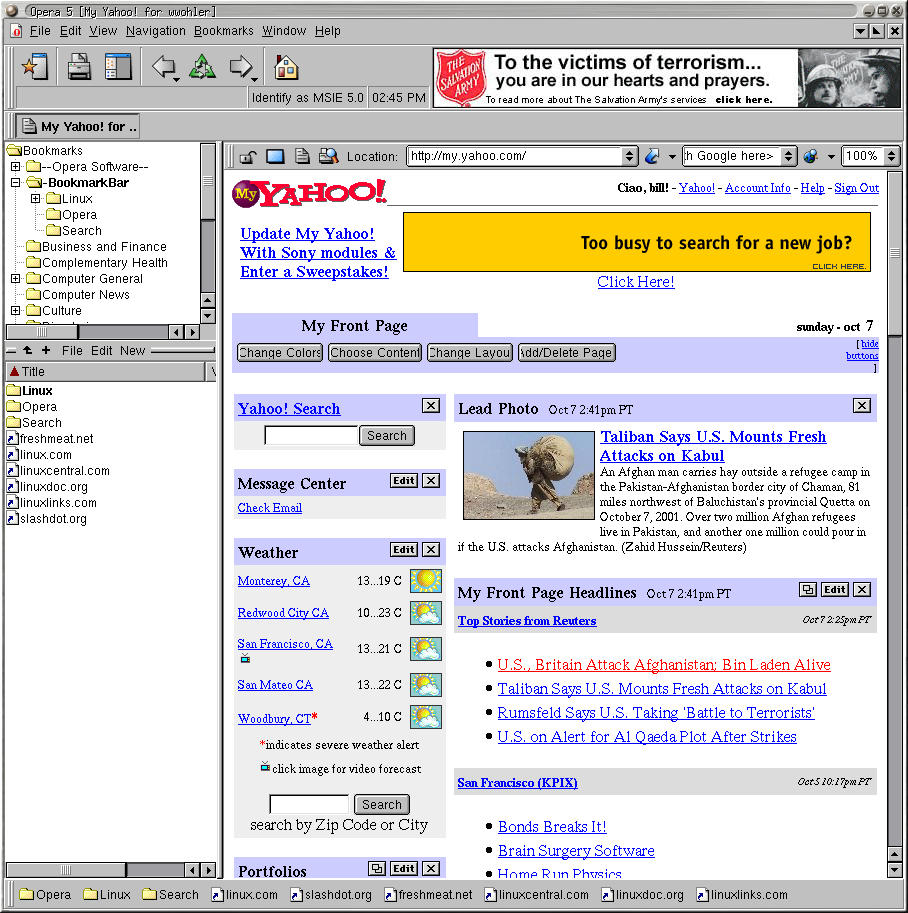Screen dimensions: 908x913
Task: Open the Bookmarks menu
Action: click(x=224, y=31)
